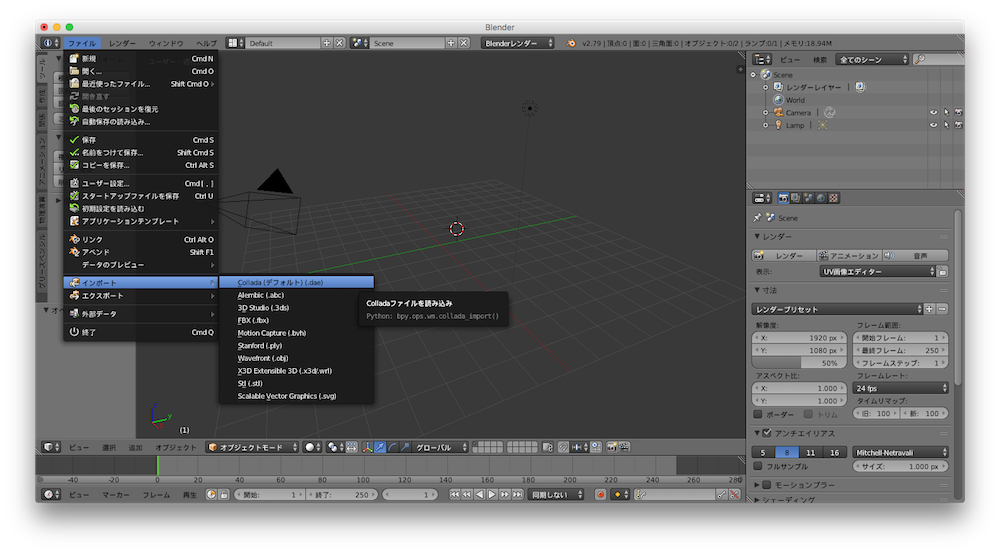Open the Mitchell-Netravali filter dropdown
This screenshot has width=1000, height=553.
[901, 453]
